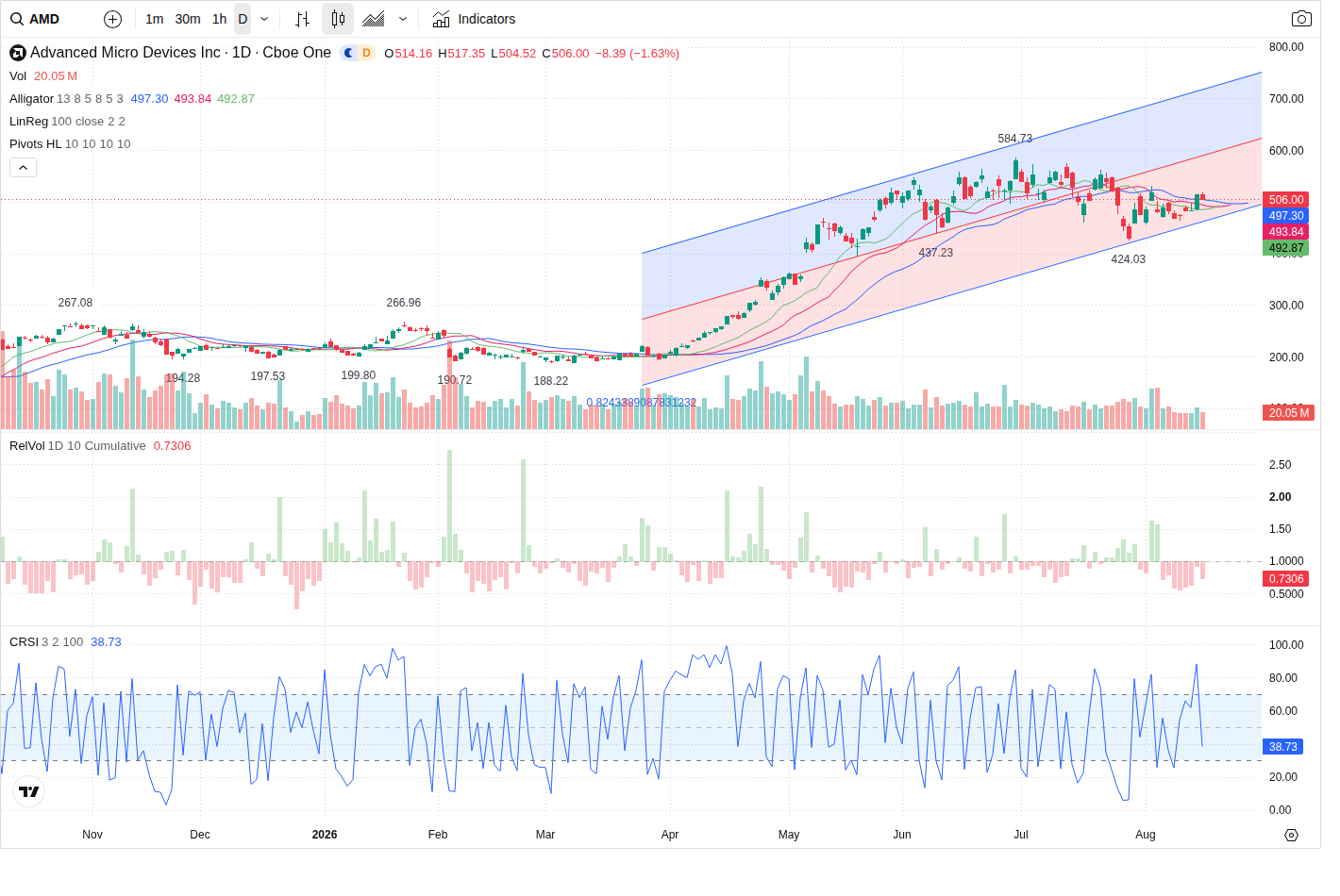Open chart settings gear on time axis
Image resolution: width=1340 pixels, height=896 pixels.
pos(1292,835)
